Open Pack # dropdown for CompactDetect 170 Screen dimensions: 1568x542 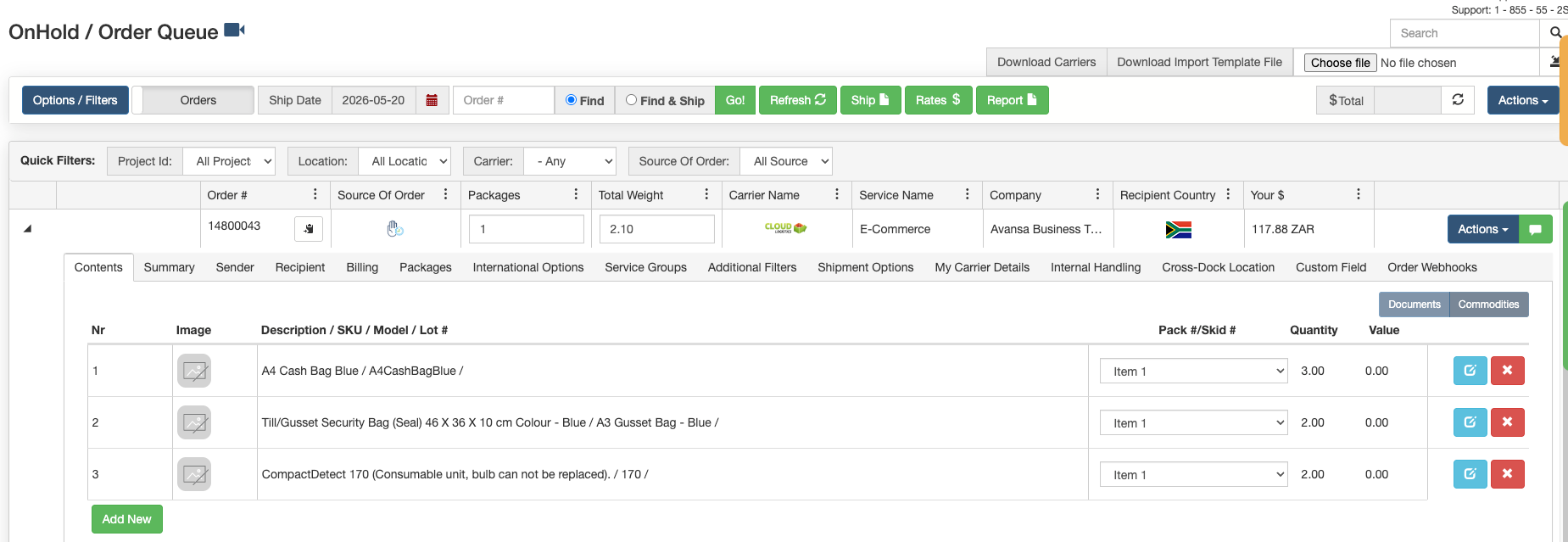pyautogui.click(x=1193, y=475)
